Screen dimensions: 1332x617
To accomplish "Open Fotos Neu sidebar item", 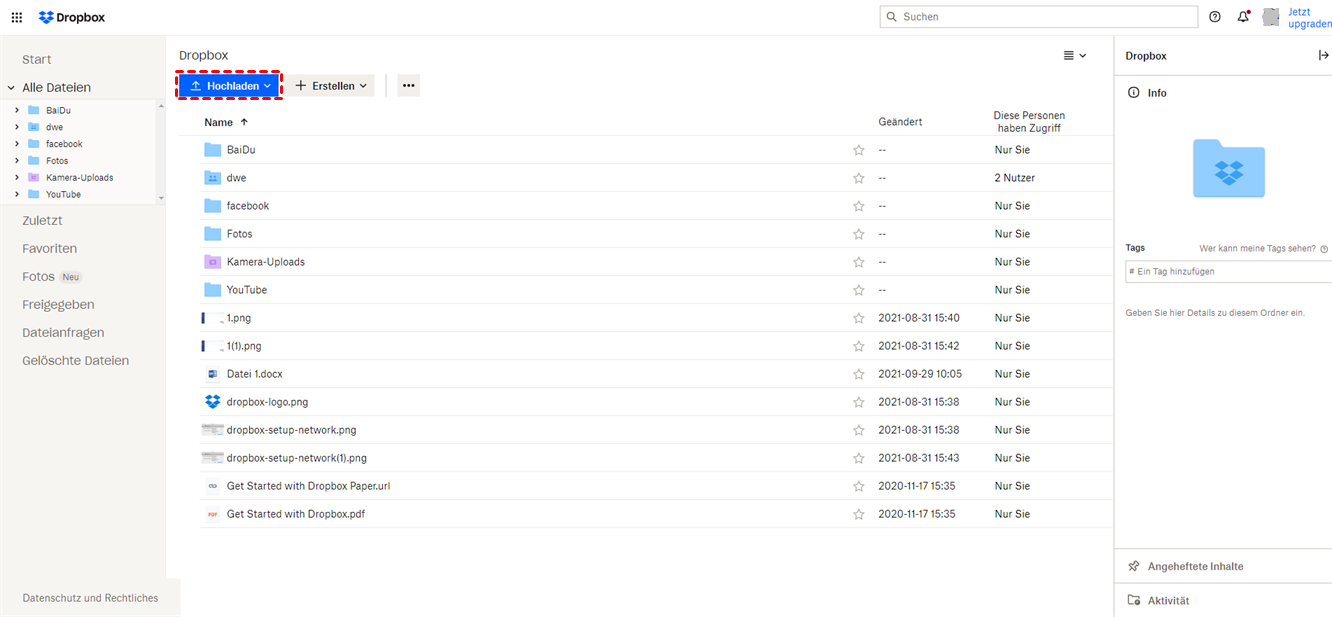I will tap(52, 276).
